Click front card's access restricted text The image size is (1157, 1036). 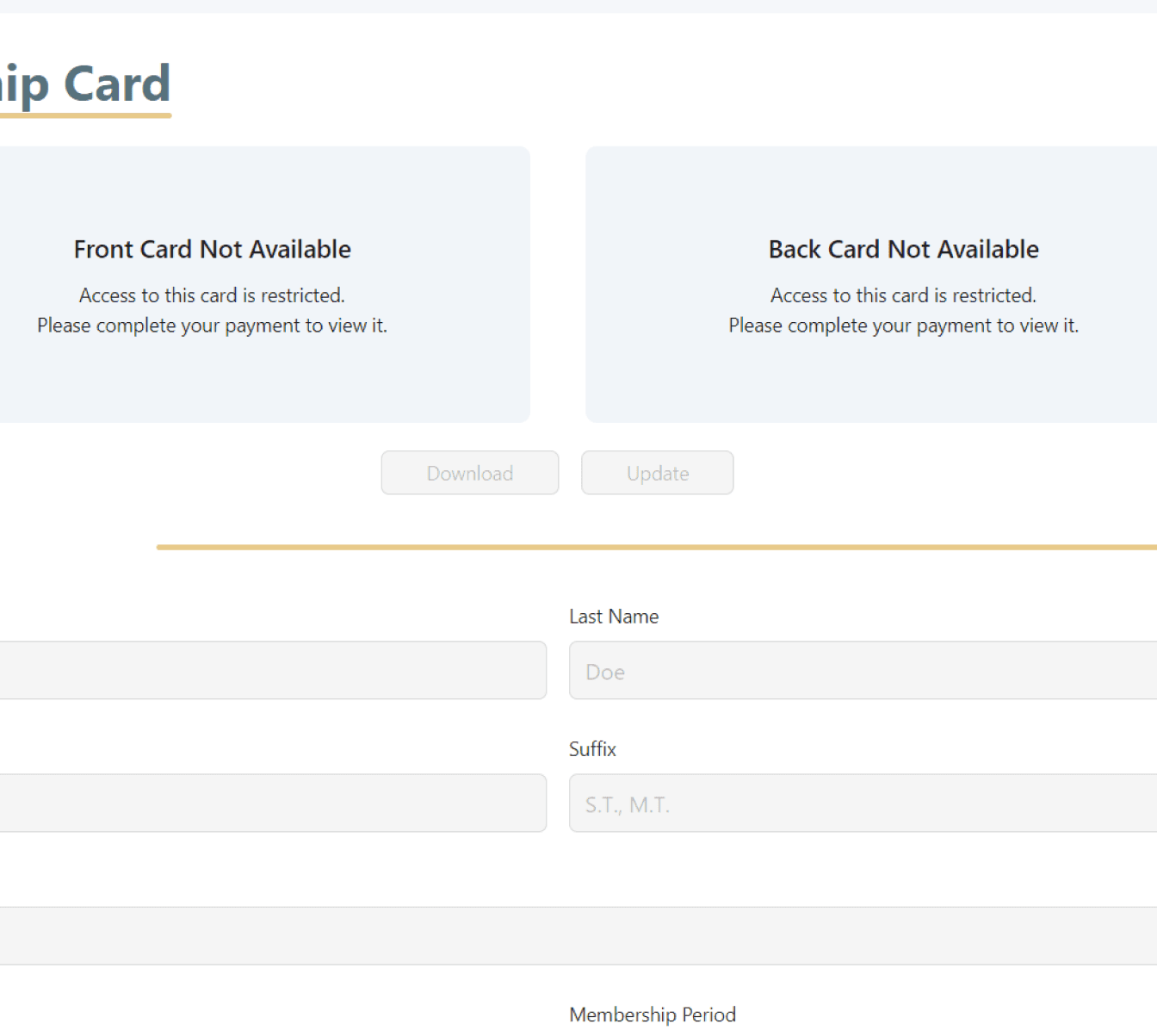pyautogui.click(x=213, y=295)
